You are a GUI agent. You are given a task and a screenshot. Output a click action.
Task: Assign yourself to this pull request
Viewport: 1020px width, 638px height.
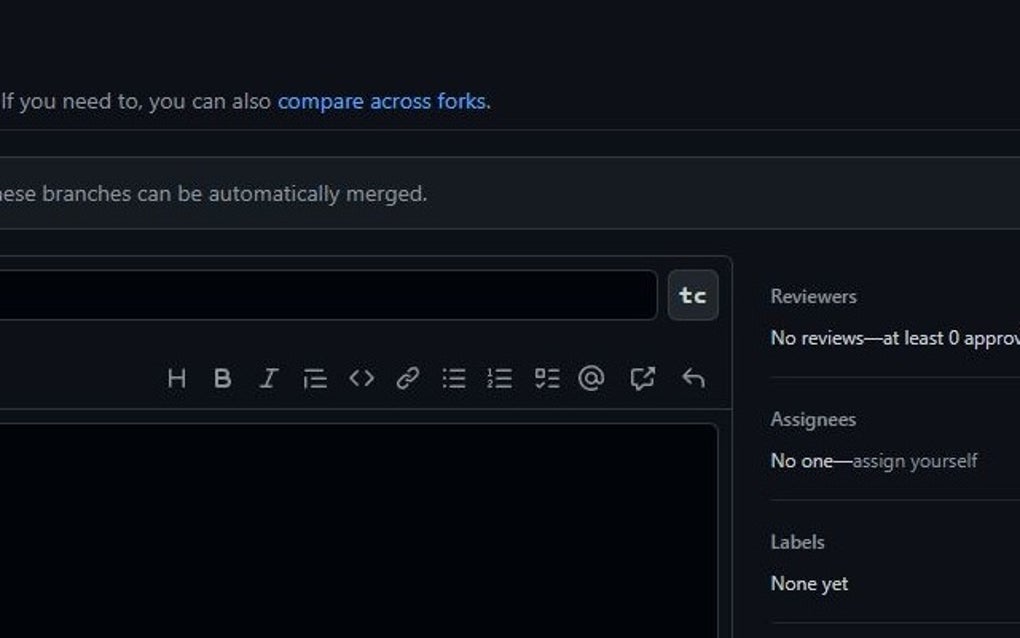point(915,461)
